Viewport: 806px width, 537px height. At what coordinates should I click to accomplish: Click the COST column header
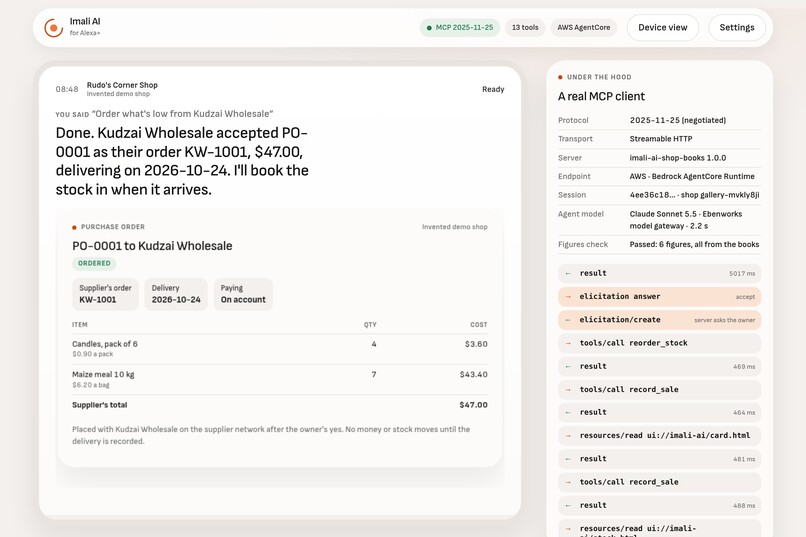tap(479, 325)
